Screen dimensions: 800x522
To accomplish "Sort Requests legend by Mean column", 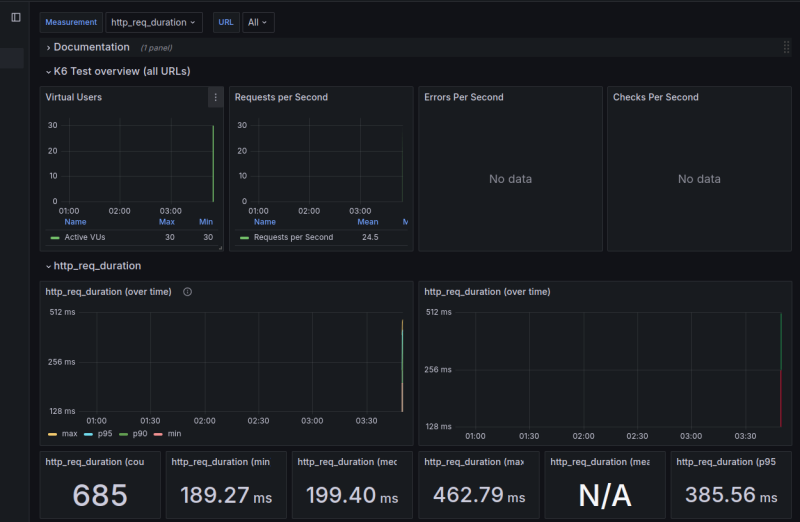I will pyautogui.click(x=367, y=222).
